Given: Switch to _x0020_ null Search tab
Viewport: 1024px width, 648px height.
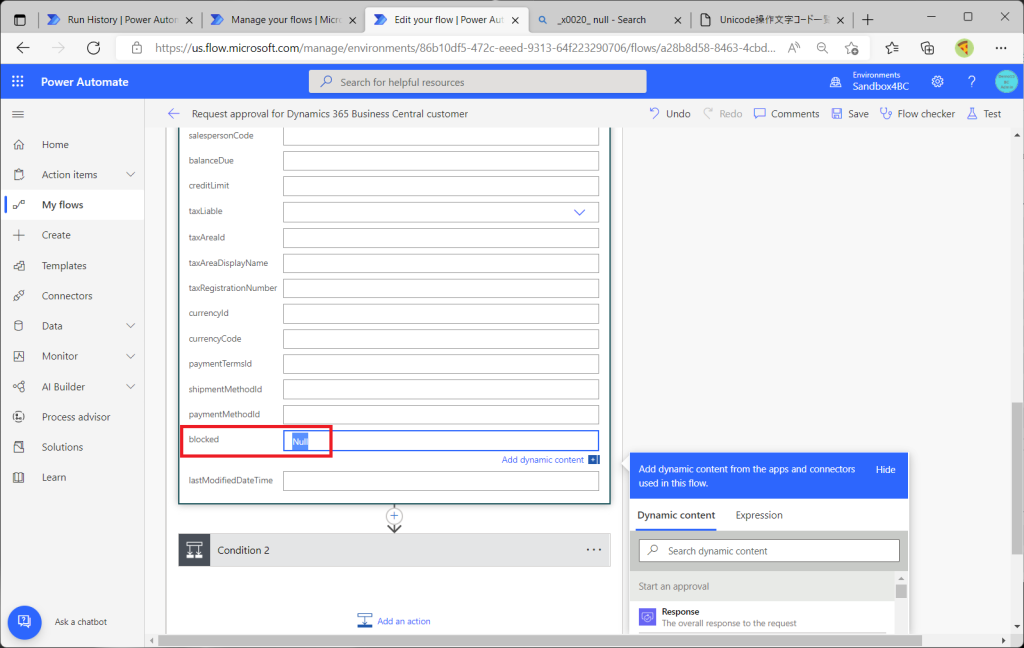Looking at the screenshot, I should 609,20.
